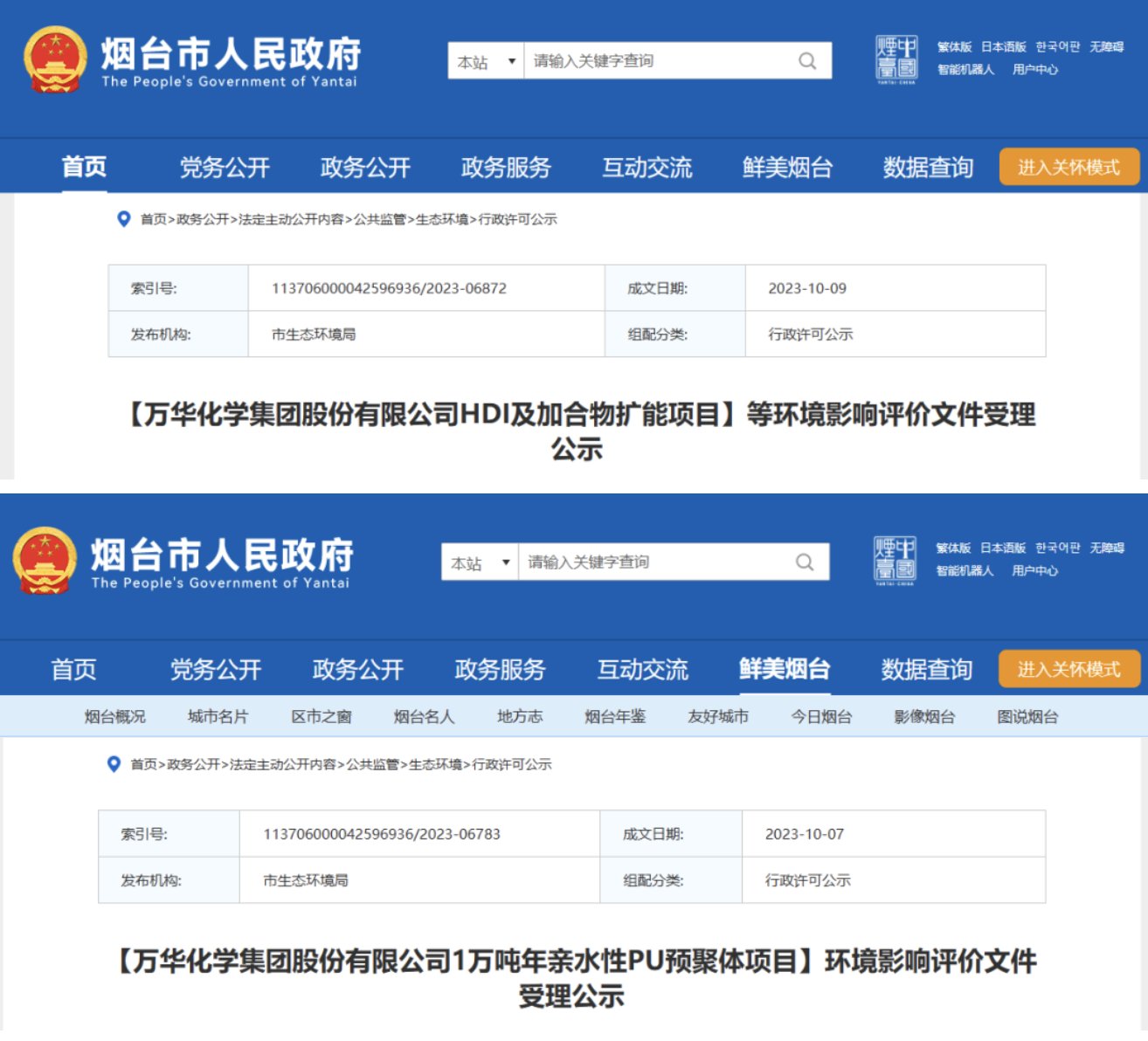Click date value 2023-10-07
1148x1041 pixels.
click(x=805, y=834)
